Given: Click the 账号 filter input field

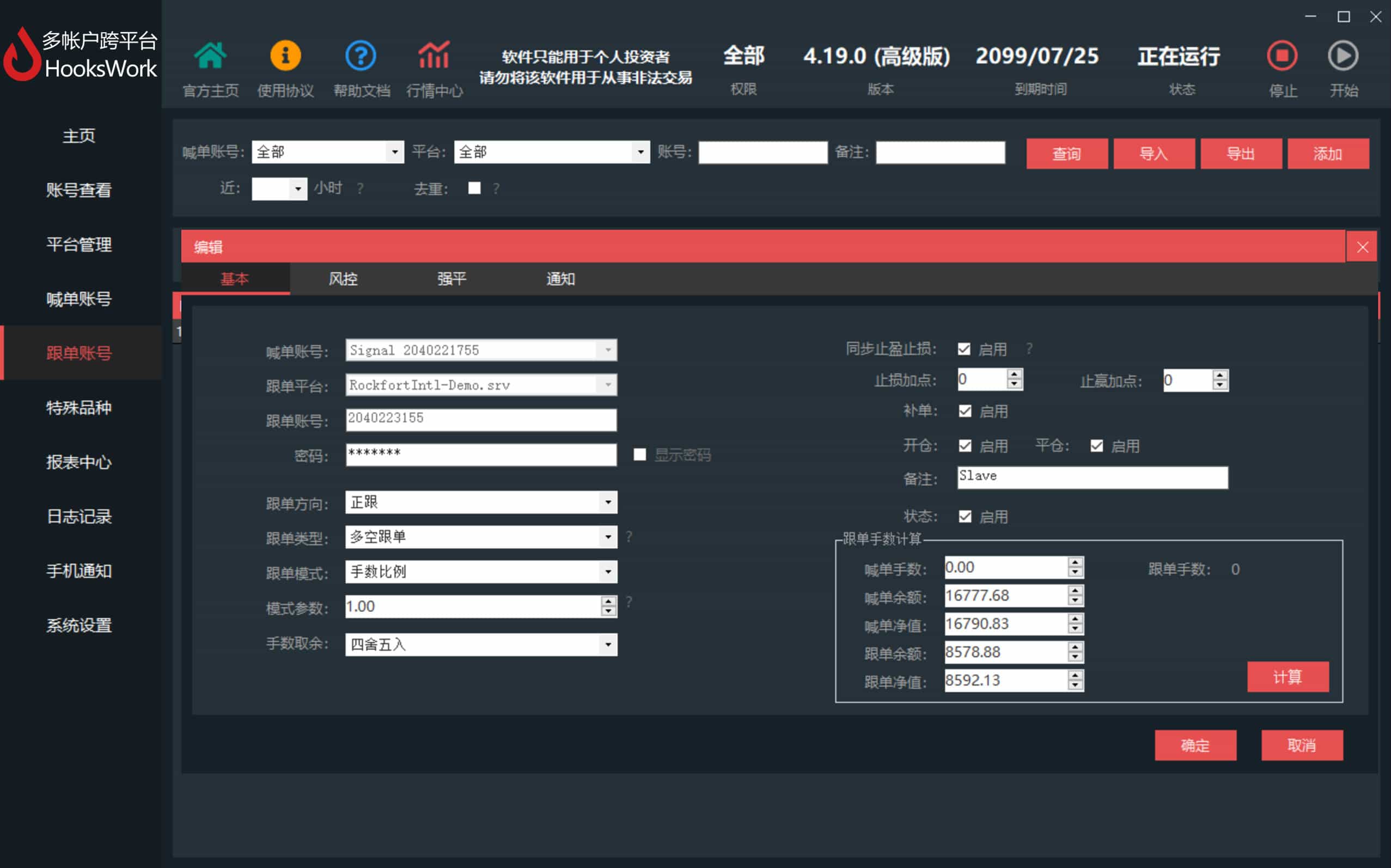Looking at the screenshot, I should 763,152.
